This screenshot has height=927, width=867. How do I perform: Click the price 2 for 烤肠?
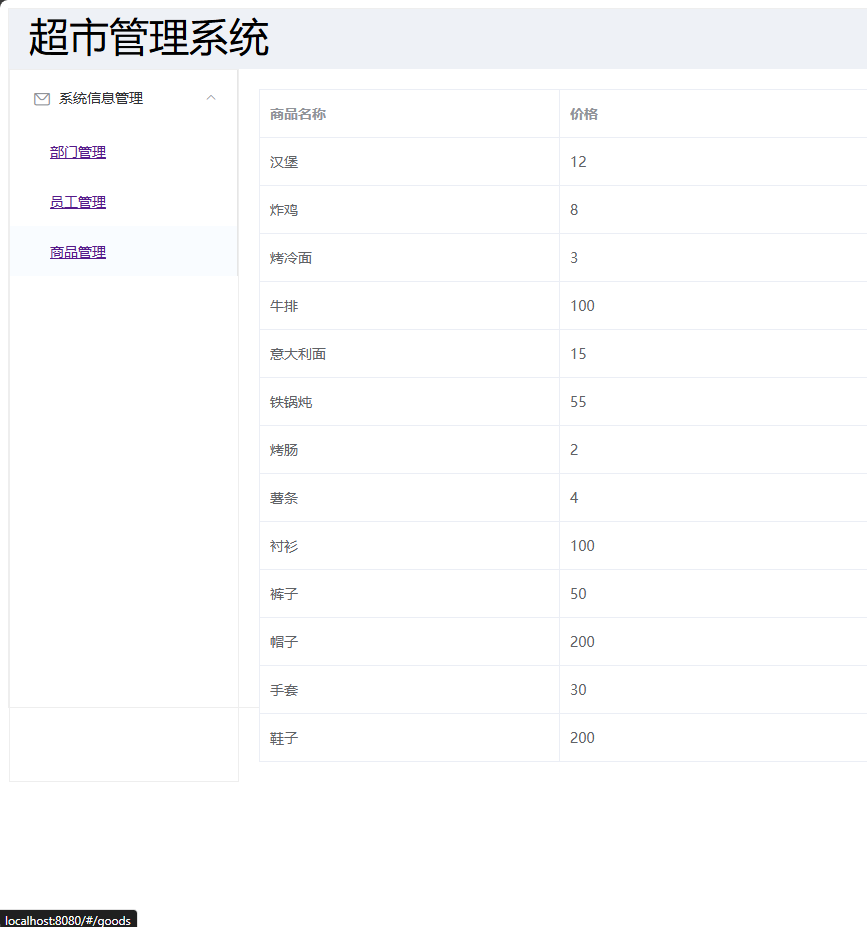[574, 449]
